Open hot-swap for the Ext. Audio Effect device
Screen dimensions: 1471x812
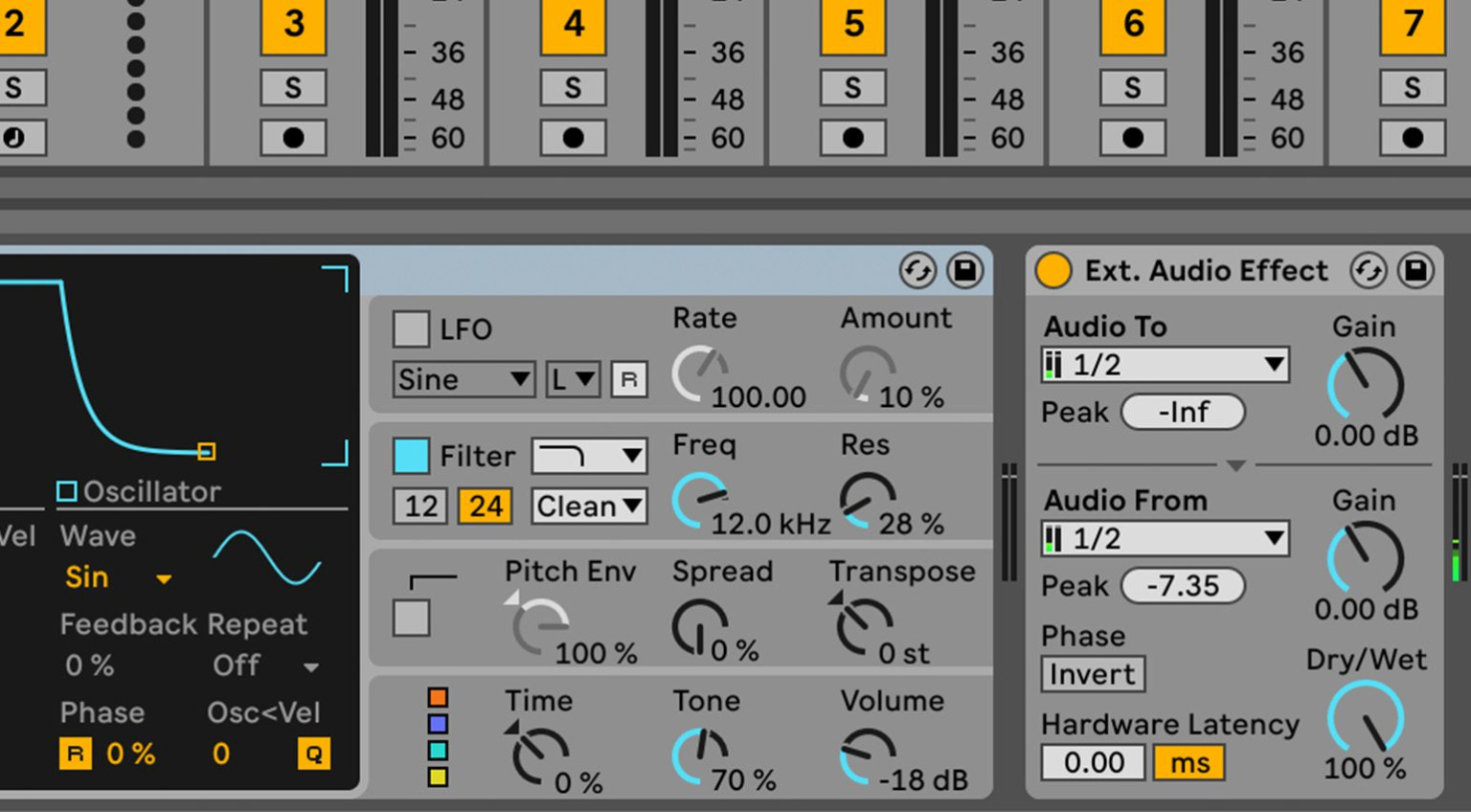point(1369,271)
